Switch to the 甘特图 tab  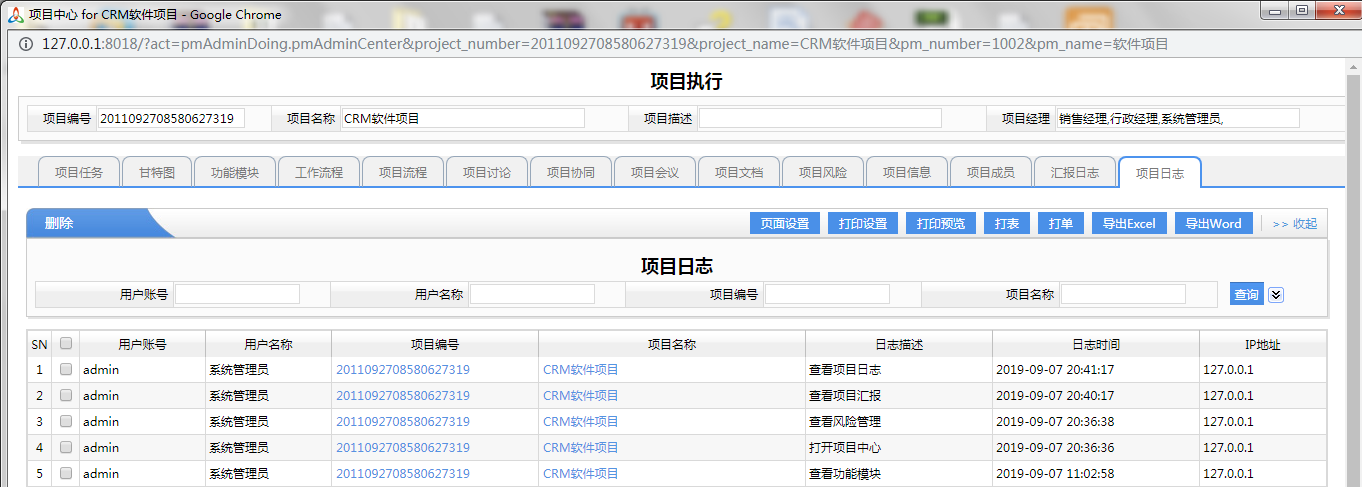tap(157, 172)
